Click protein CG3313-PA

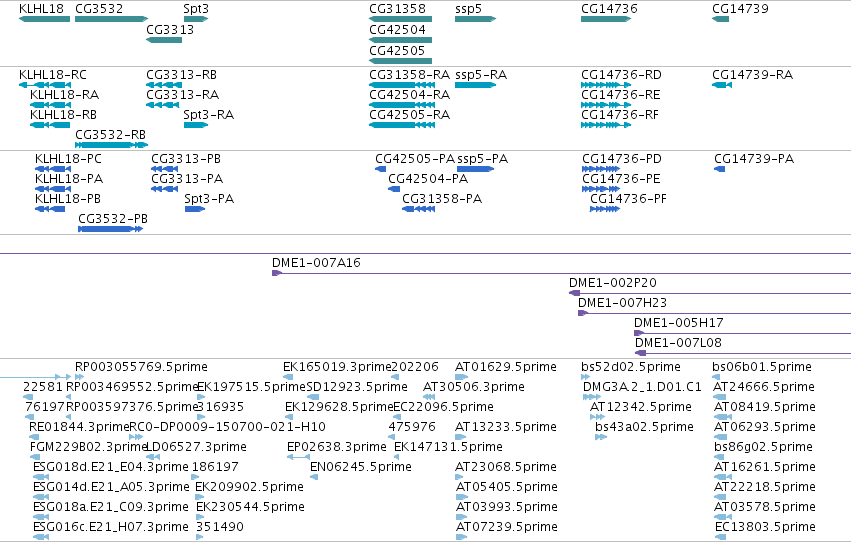click(x=164, y=189)
